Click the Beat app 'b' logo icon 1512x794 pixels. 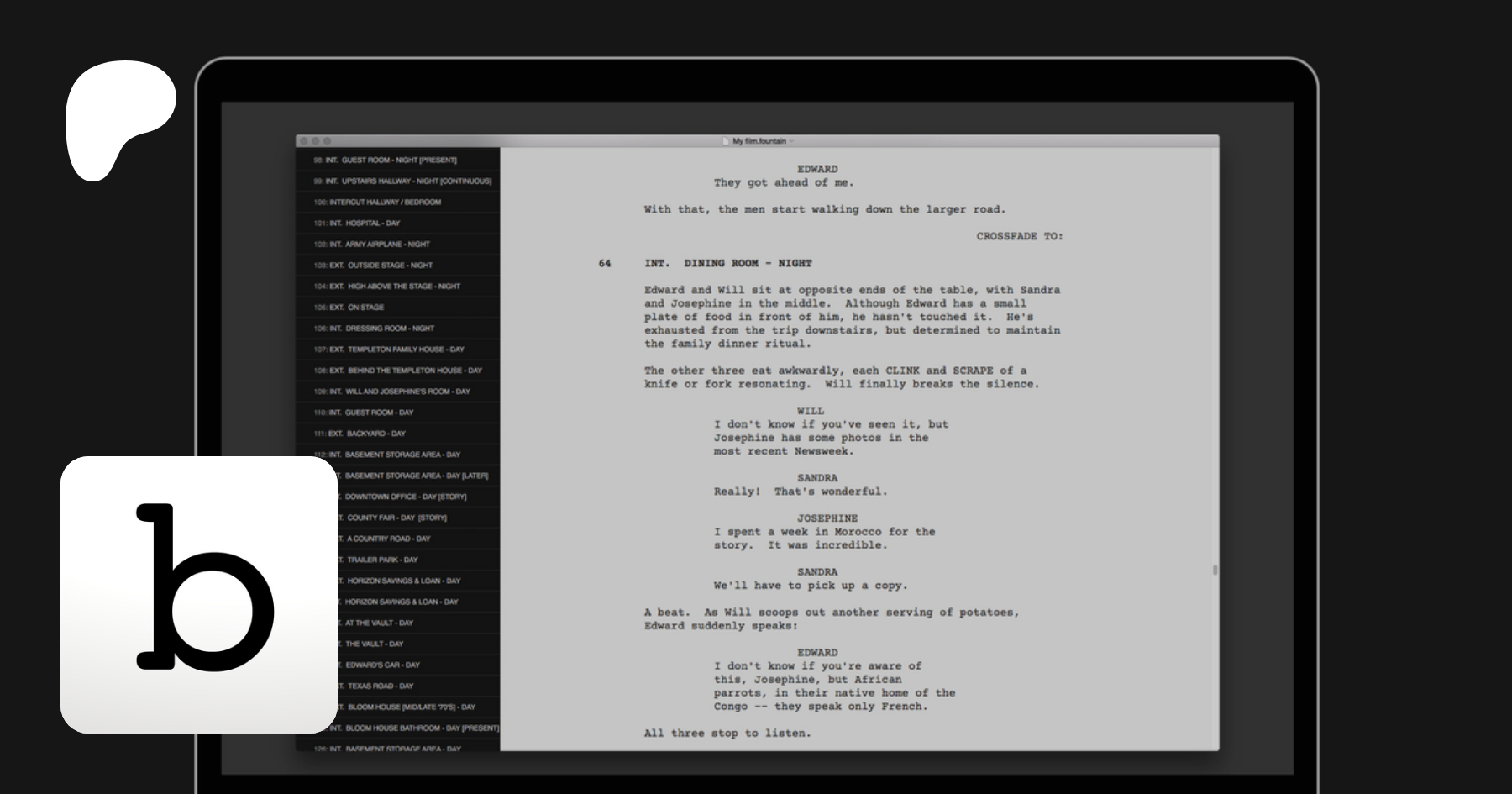click(x=199, y=594)
